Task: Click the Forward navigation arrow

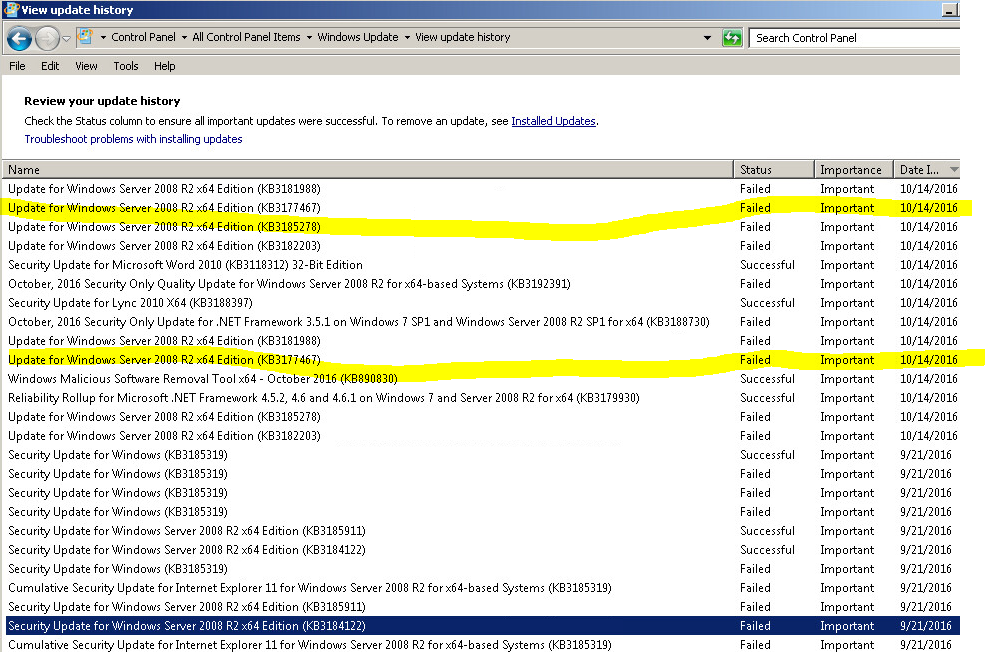Action: click(47, 37)
